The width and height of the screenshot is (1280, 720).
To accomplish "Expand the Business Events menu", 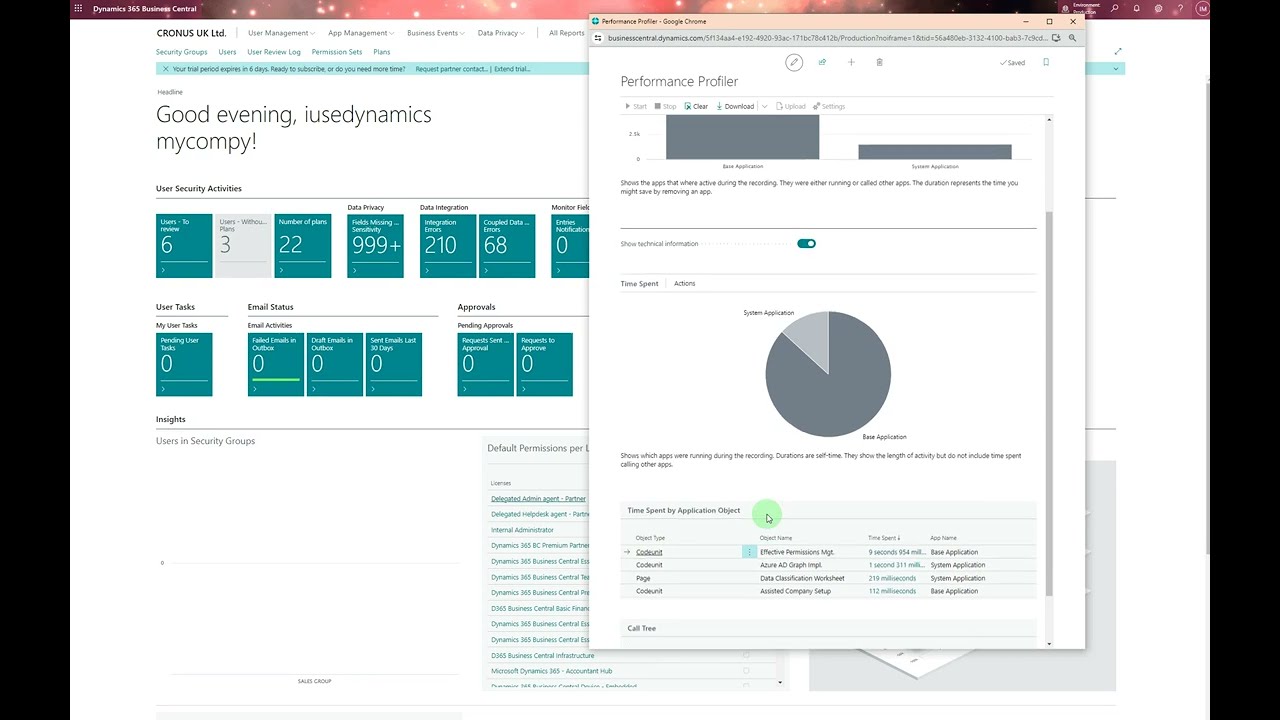I will click(x=435, y=33).
